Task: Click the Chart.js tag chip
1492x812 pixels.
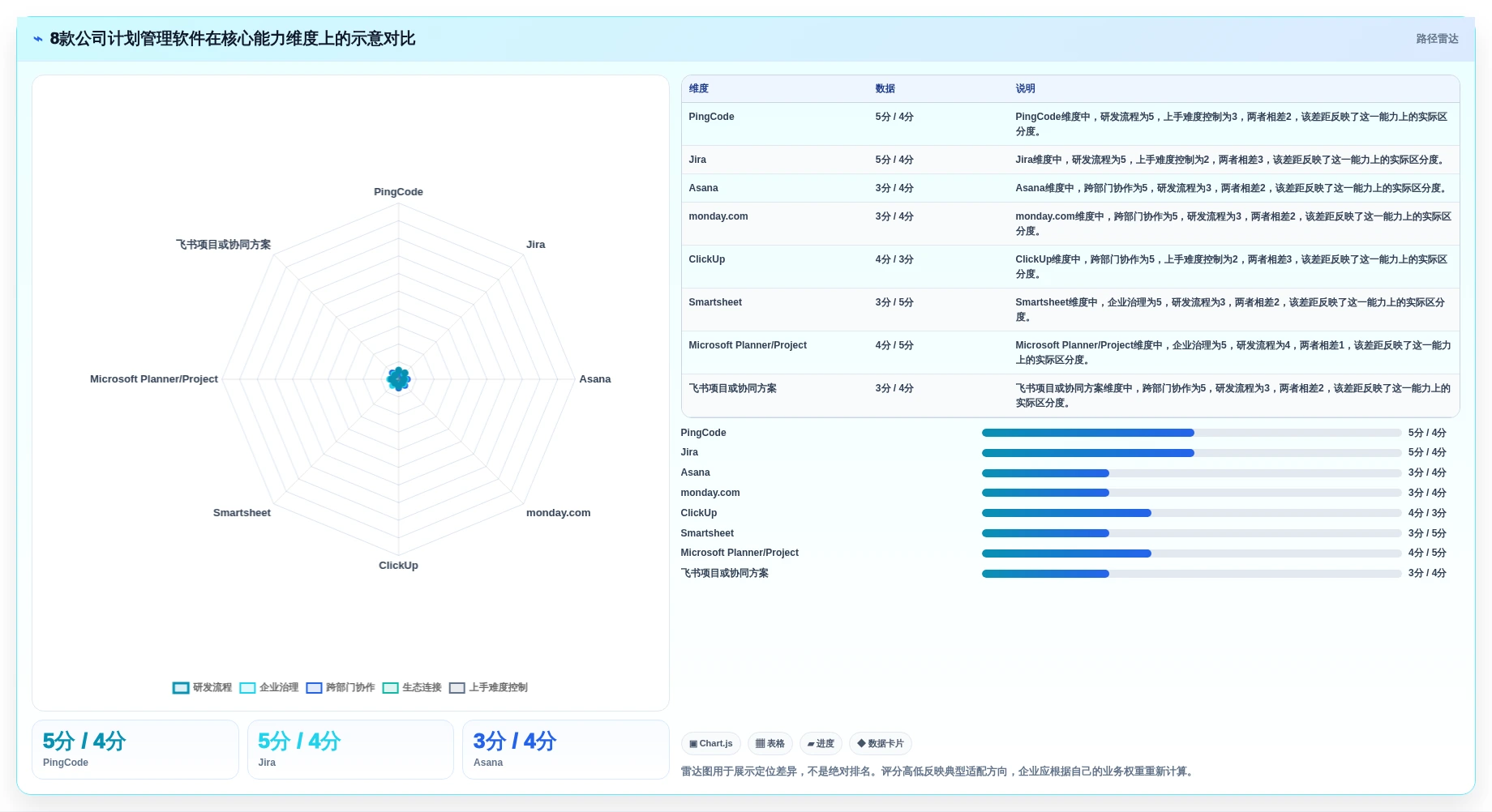Action: (711, 743)
